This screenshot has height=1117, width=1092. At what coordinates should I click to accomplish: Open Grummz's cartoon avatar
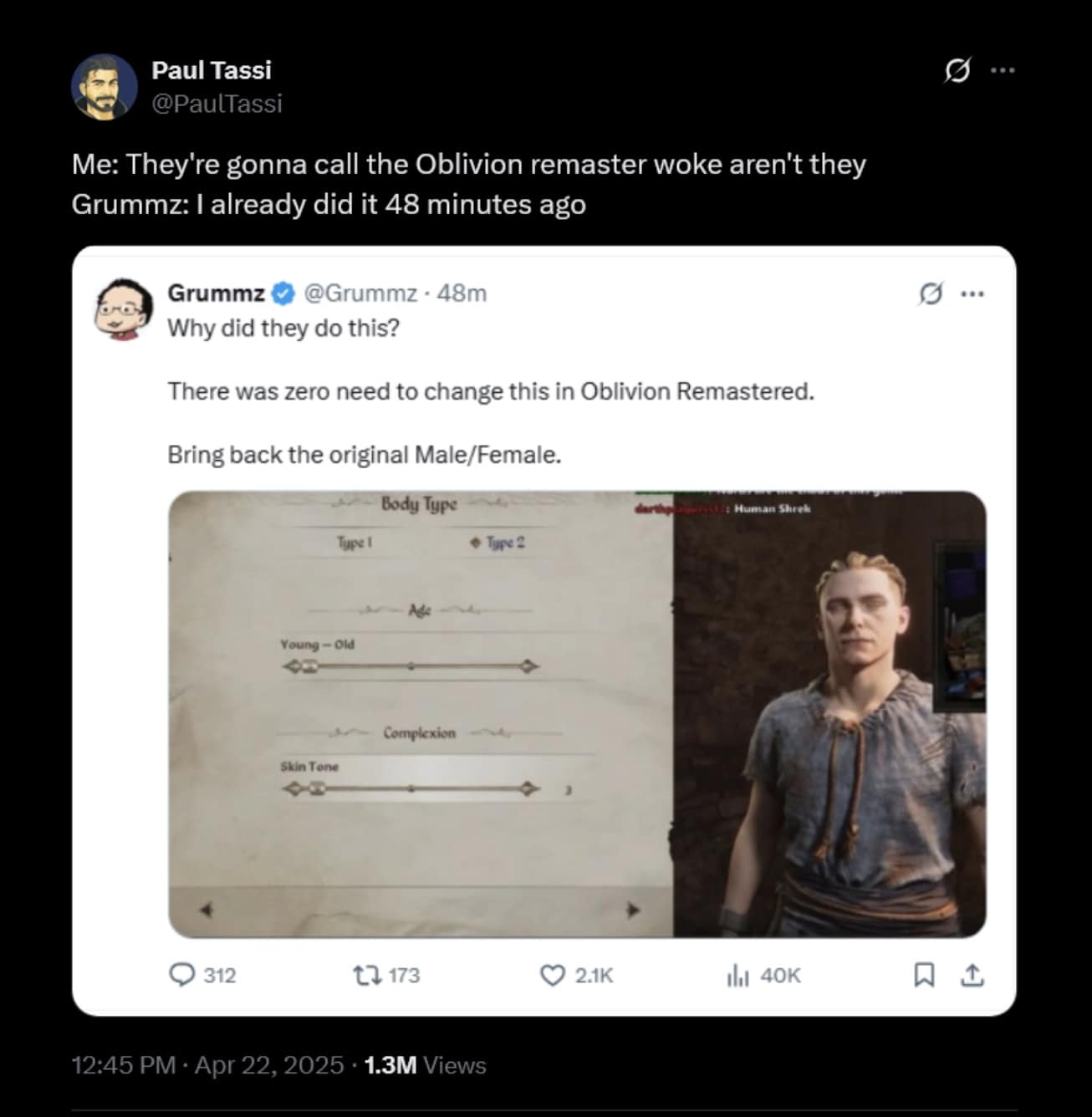point(124,309)
